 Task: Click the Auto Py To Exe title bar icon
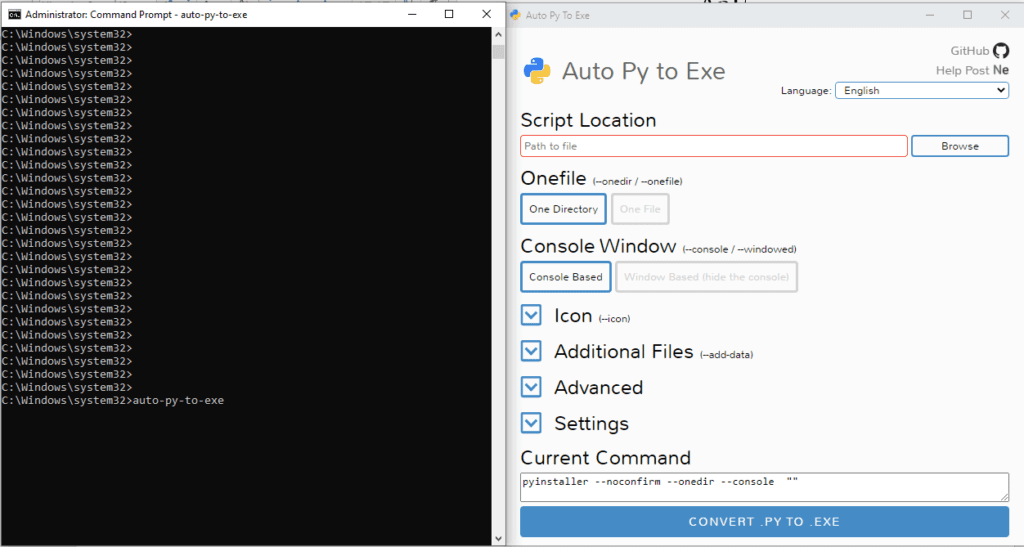tap(515, 15)
